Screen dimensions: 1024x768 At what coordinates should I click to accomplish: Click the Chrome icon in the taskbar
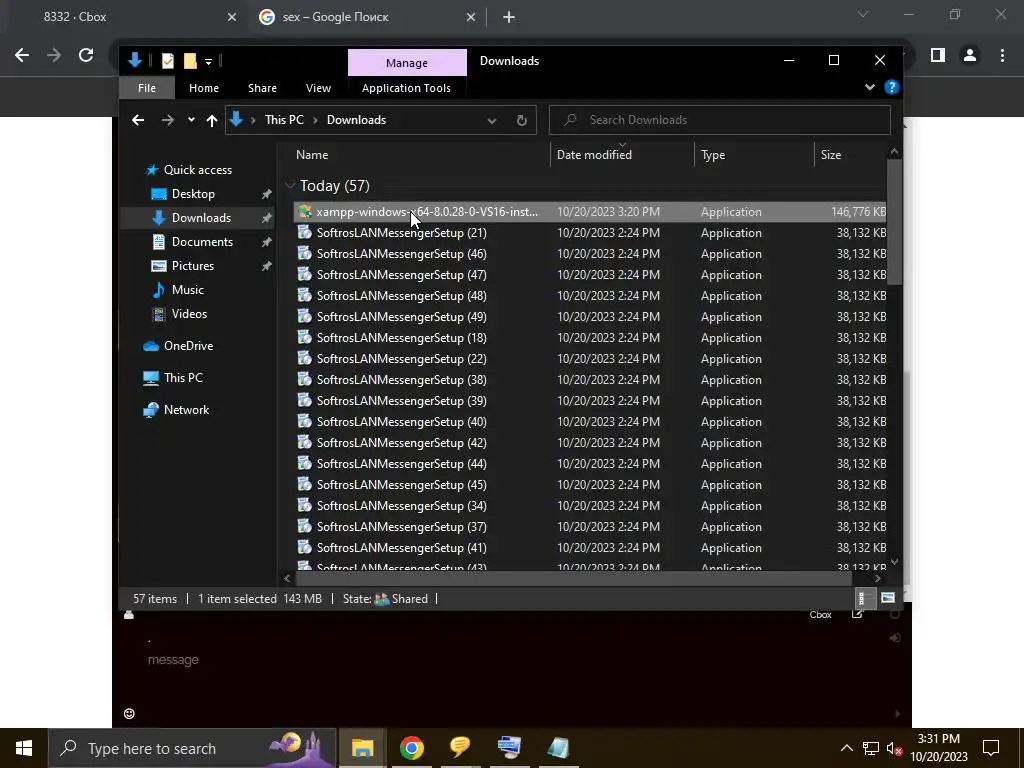(x=411, y=748)
